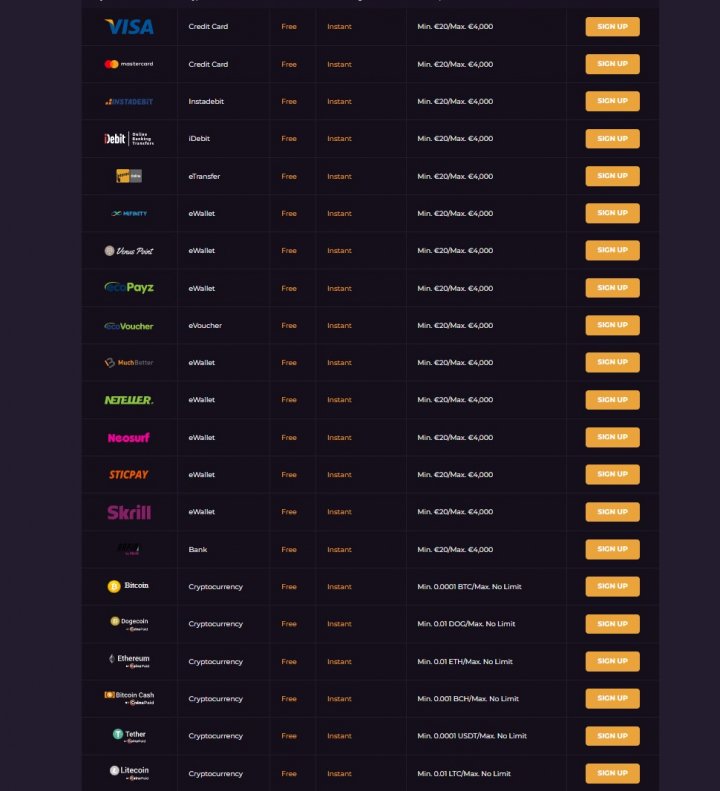
Task: Click SIGN UP in the Bitcoin Cash row
Action: (612, 699)
